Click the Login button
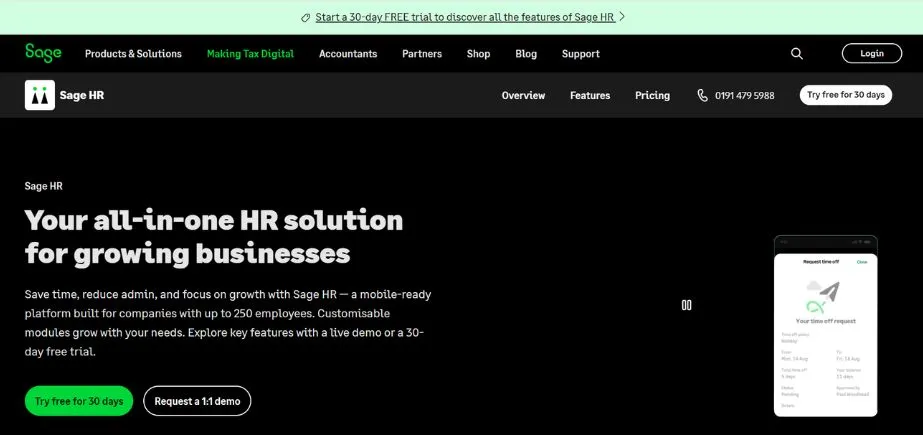The height and width of the screenshot is (435, 923). click(872, 53)
